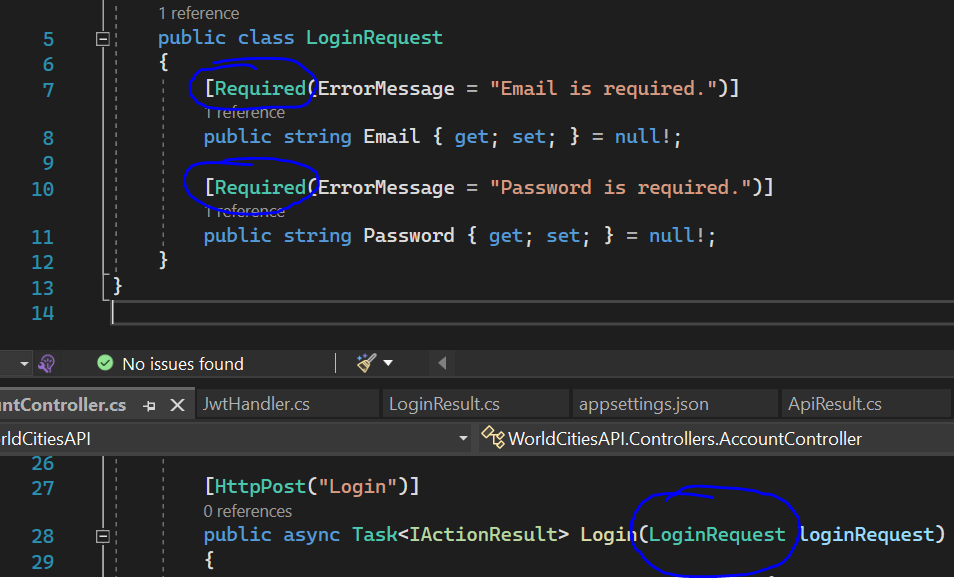
Task: Click the LoginRequest class name on line 5
Action: [374, 38]
